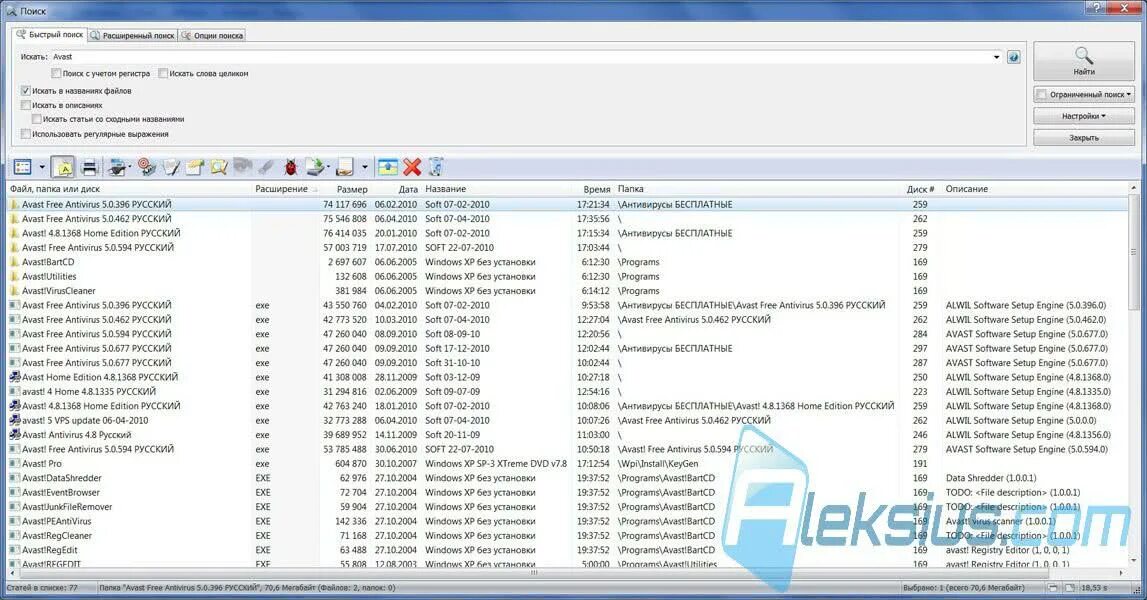Screen dimensions: 1147x600
Task: Toggle the highlighted folder 'A' toolbar icon
Action: [x=64, y=168]
